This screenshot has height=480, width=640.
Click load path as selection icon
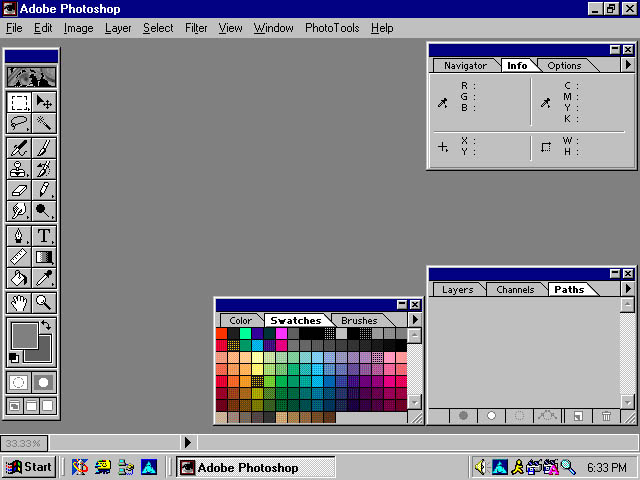[x=519, y=416]
